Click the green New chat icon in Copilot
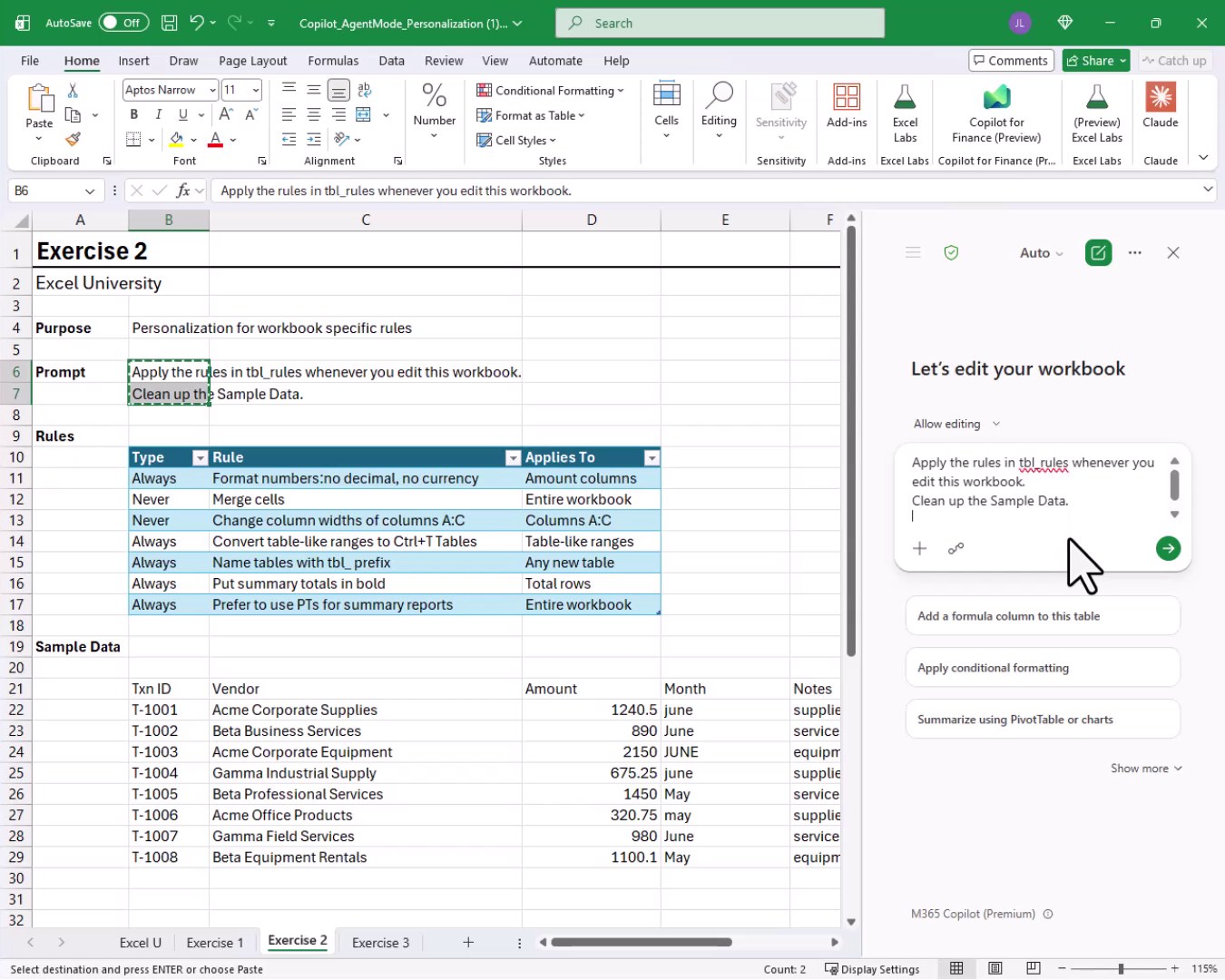Screen dimensions: 1225x980 [1098, 252]
